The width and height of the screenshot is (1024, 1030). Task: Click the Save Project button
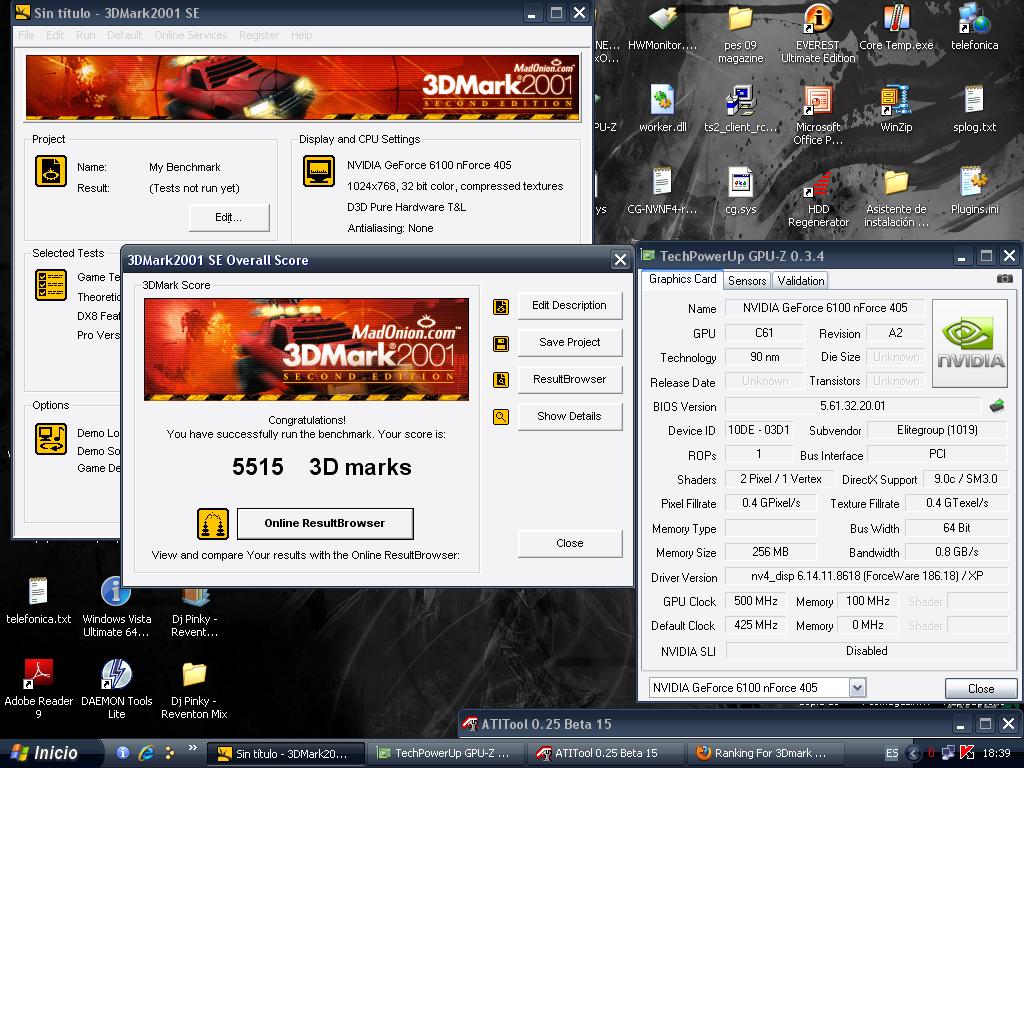(569, 342)
